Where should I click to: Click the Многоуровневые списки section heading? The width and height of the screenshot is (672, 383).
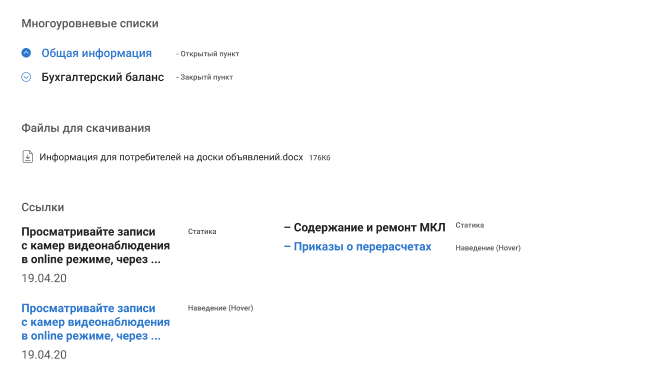coord(90,24)
